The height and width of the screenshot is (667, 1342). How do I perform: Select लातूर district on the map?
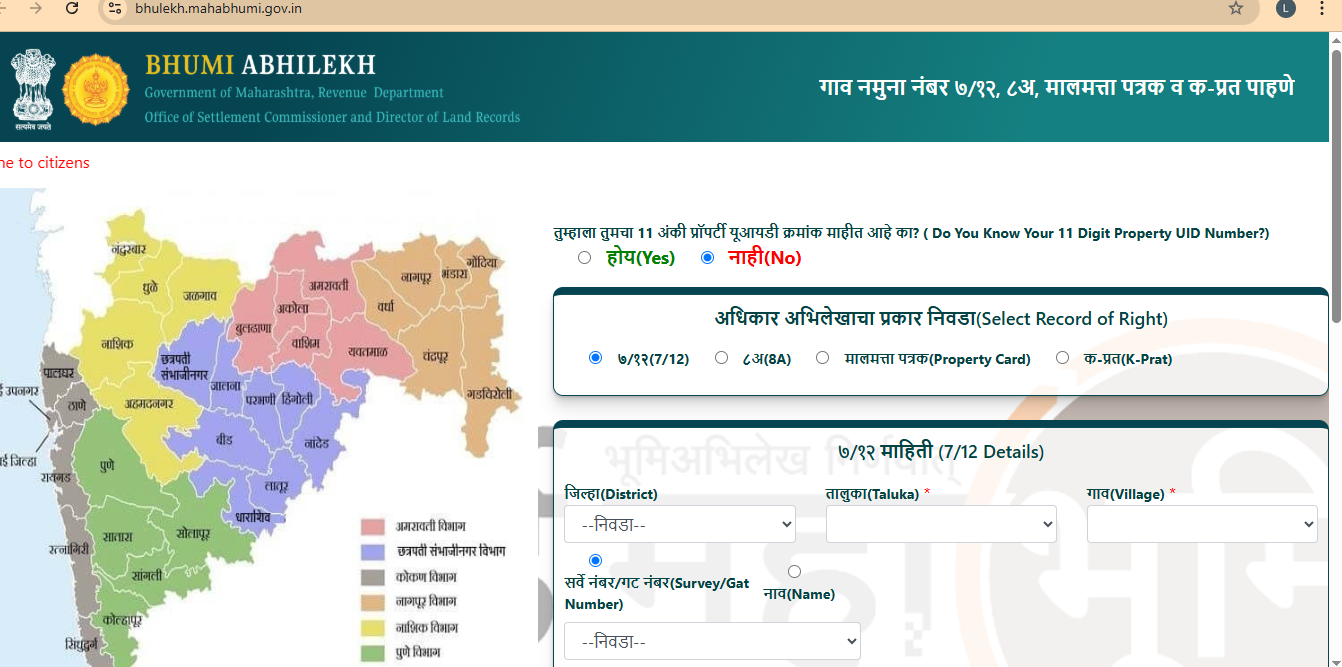click(x=277, y=486)
